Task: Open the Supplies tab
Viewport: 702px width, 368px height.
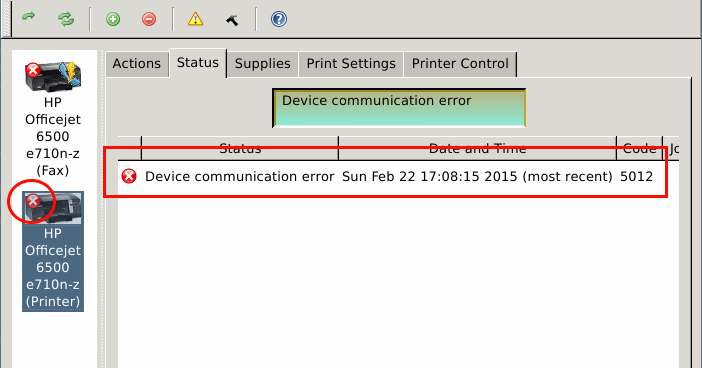Action: coord(263,64)
